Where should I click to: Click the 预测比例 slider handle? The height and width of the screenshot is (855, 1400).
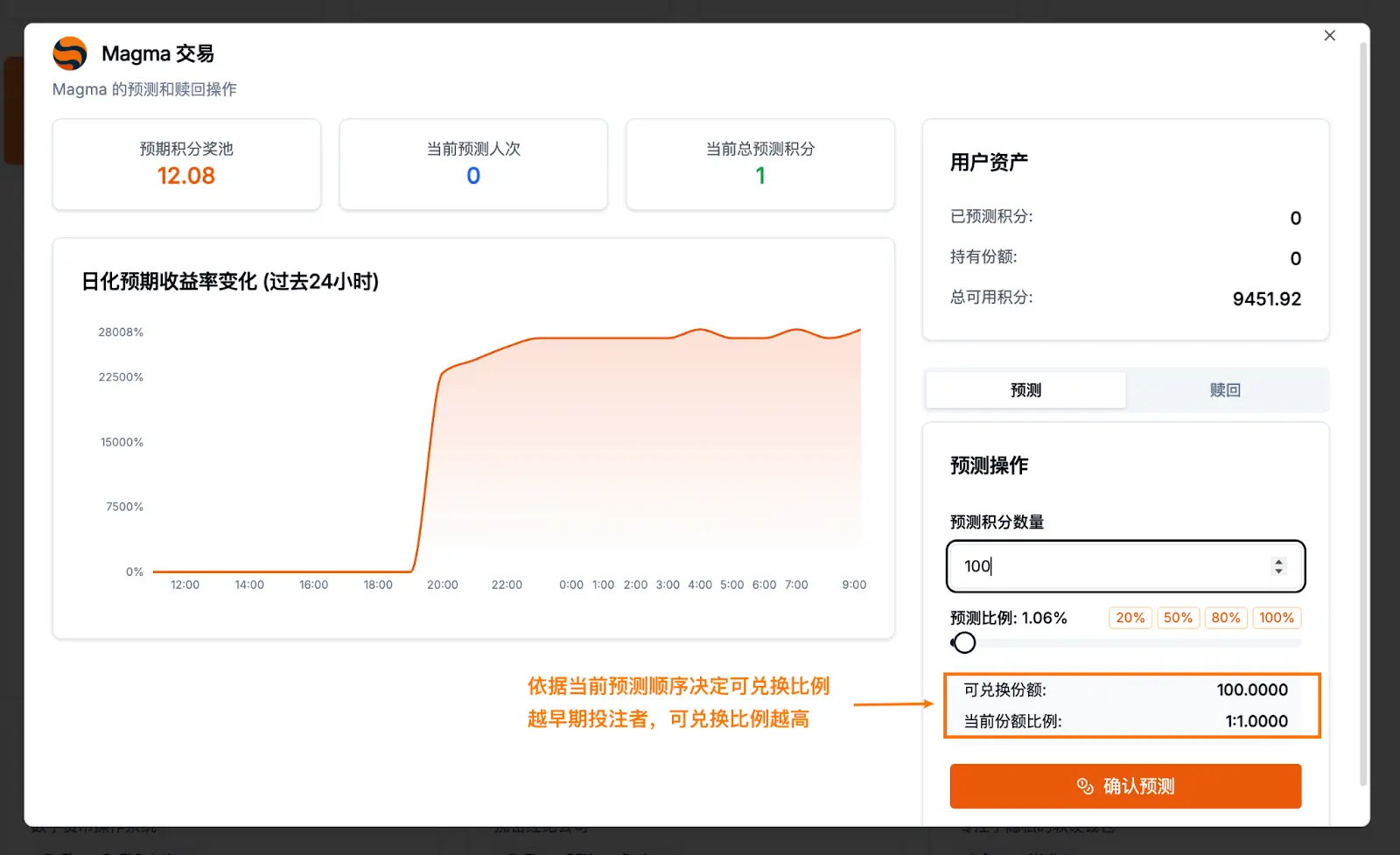coord(964,643)
